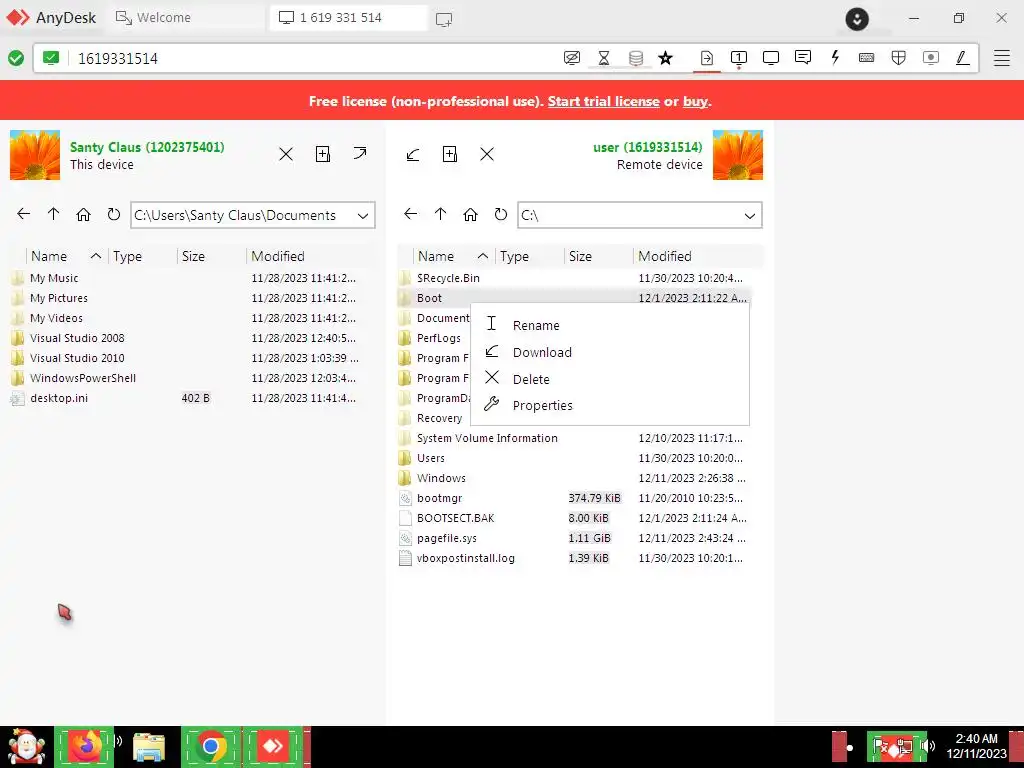1024x768 pixels.
Task: Go to home folder in local panel
Action: 84,214
